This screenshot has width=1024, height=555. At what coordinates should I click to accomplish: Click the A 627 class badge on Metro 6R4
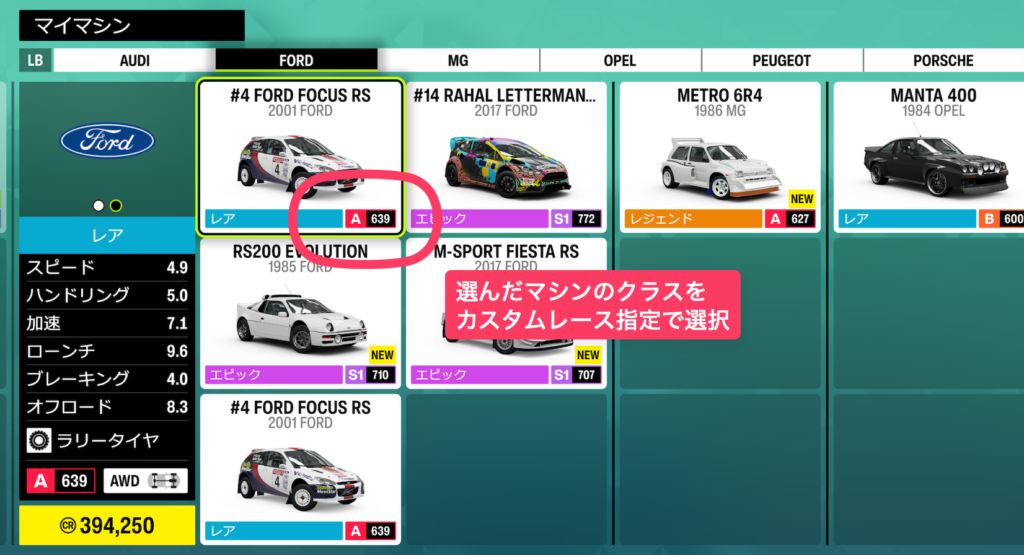click(x=790, y=219)
